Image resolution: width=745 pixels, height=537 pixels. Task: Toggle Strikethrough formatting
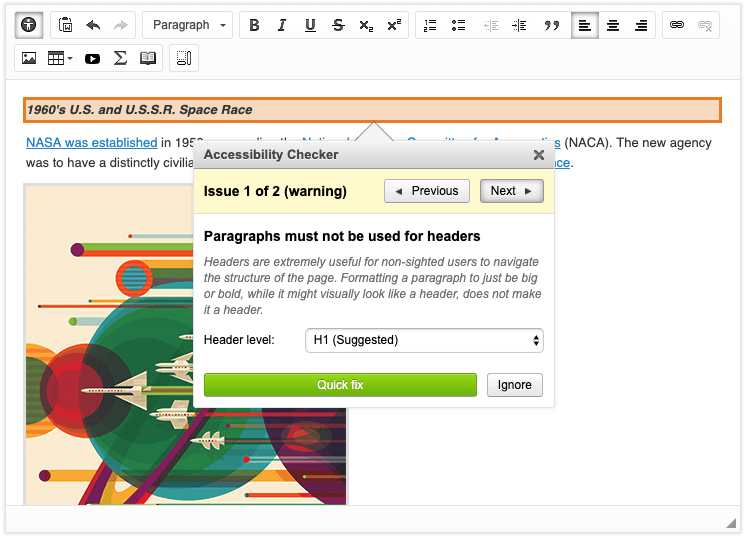pyautogui.click(x=338, y=25)
